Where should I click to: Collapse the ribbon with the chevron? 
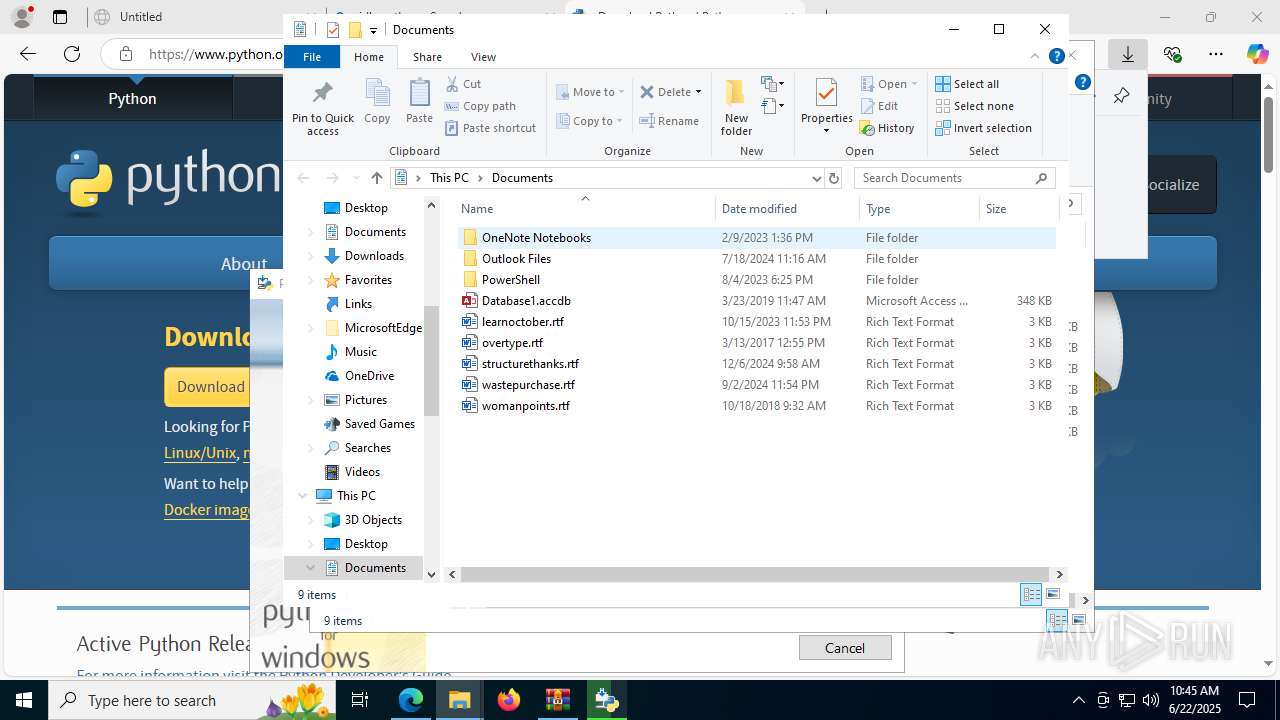click(x=1035, y=57)
